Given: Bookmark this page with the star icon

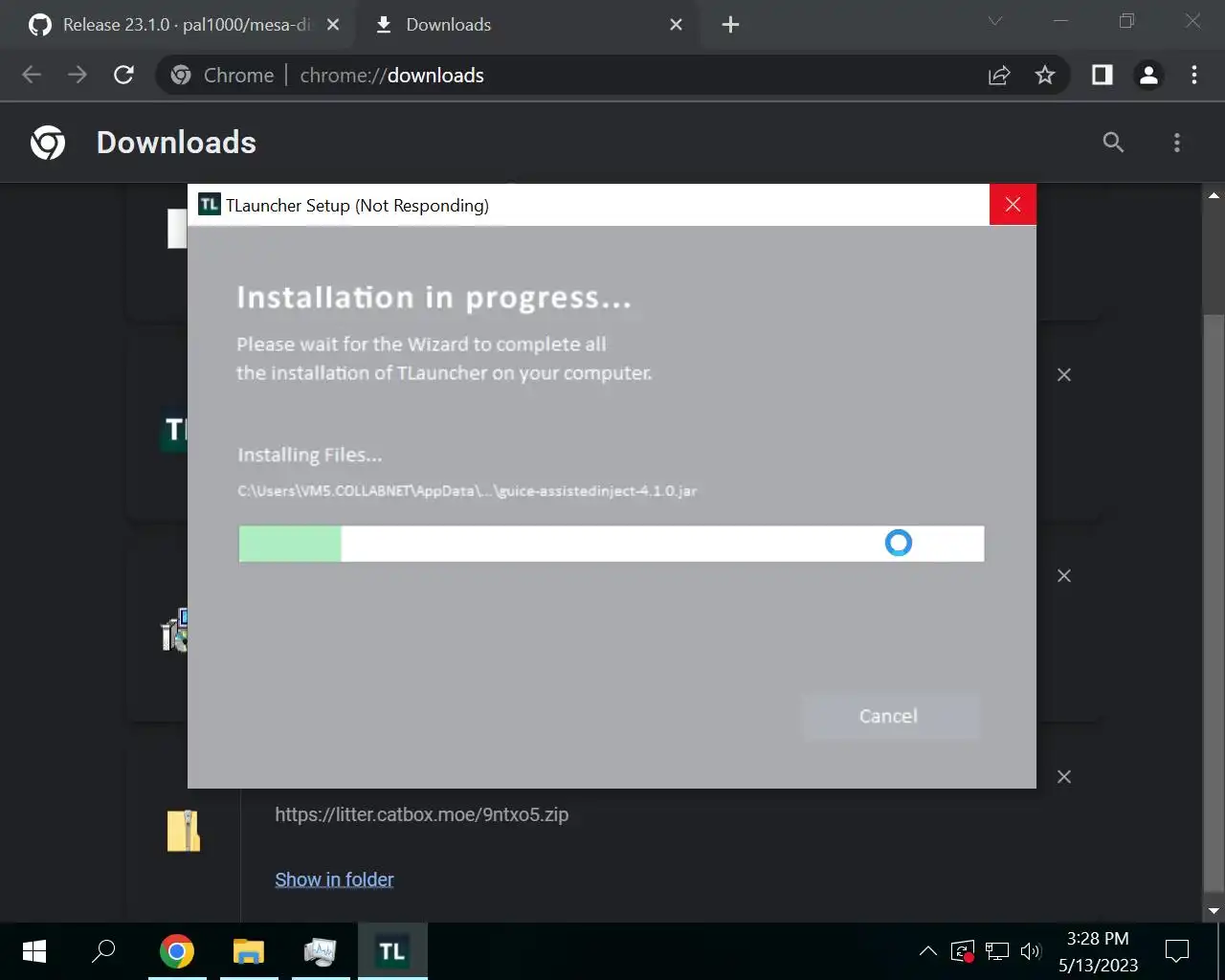Looking at the screenshot, I should click(x=1045, y=75).
